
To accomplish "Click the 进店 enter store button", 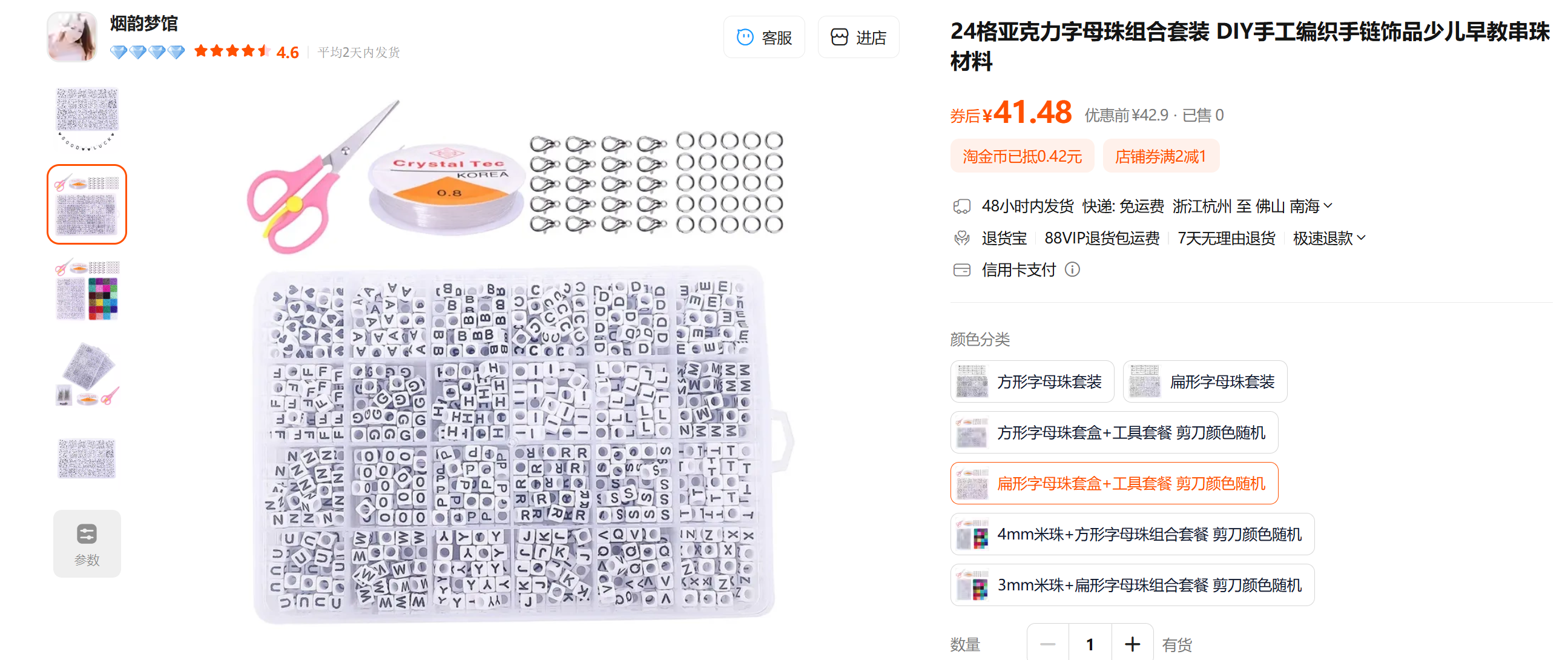I will coord(858,37).
